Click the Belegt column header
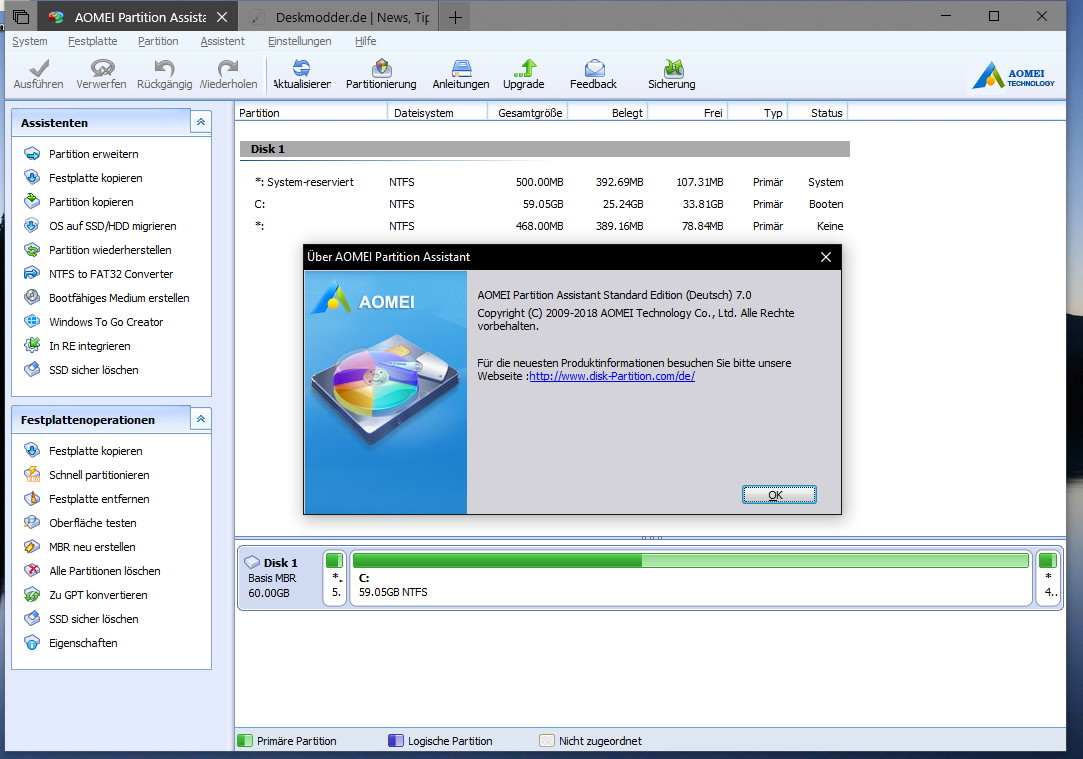Image resolution: width=1083 pixels, height=759 pixels. 608,113
